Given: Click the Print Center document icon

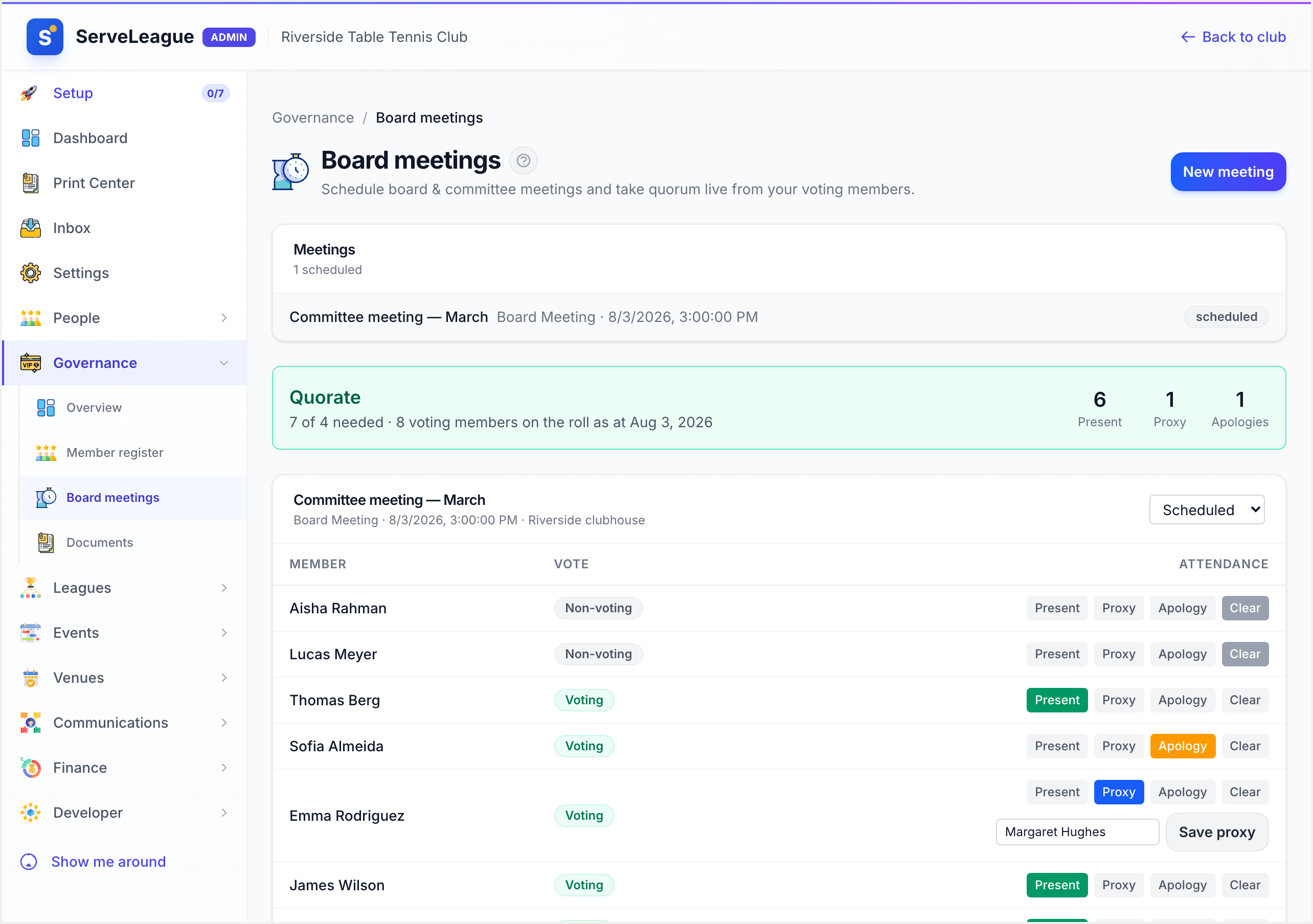Looking at the screenshot, I should [30, 183].
